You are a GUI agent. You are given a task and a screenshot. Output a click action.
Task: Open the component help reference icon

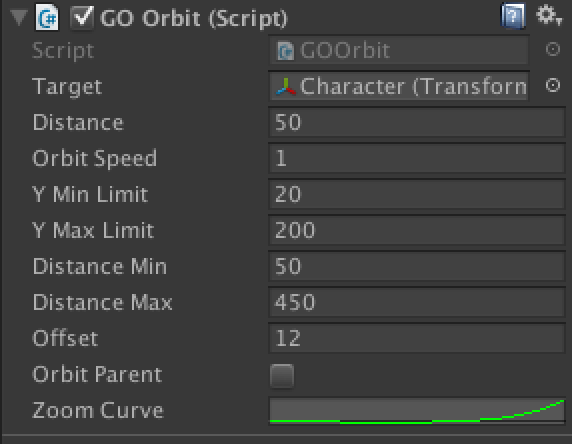pyautogui.click(x=513, y=16)
